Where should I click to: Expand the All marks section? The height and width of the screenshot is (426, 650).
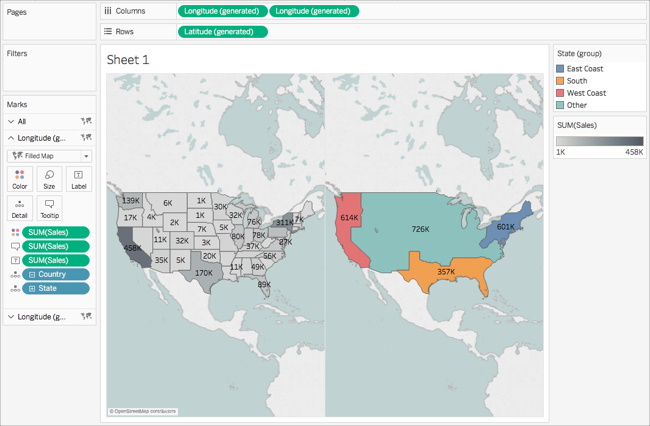pos(11,121)
